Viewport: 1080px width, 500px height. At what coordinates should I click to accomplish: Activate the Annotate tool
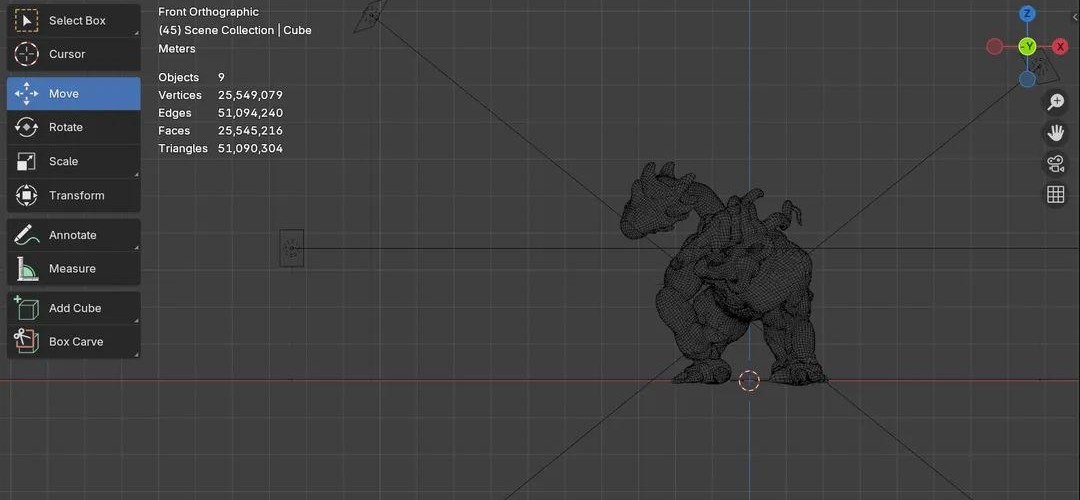click(x=73, y=235)
